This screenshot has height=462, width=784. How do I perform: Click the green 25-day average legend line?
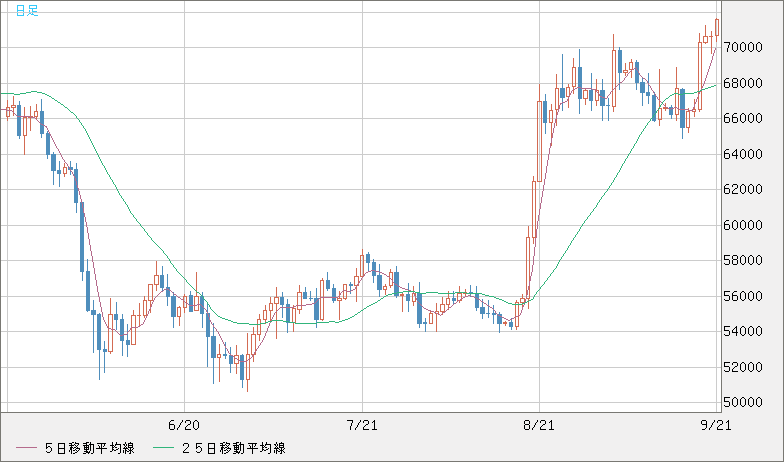point(163,448)
